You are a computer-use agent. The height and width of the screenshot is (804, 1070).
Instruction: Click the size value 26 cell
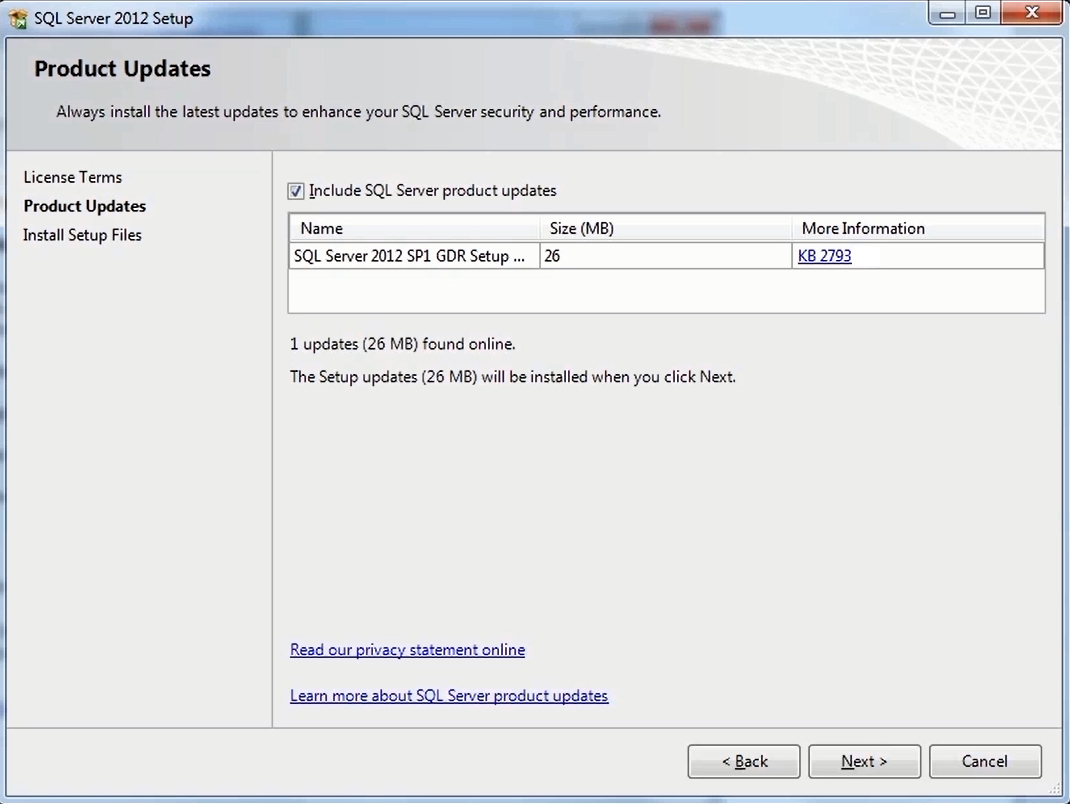(x=665, y=256)
